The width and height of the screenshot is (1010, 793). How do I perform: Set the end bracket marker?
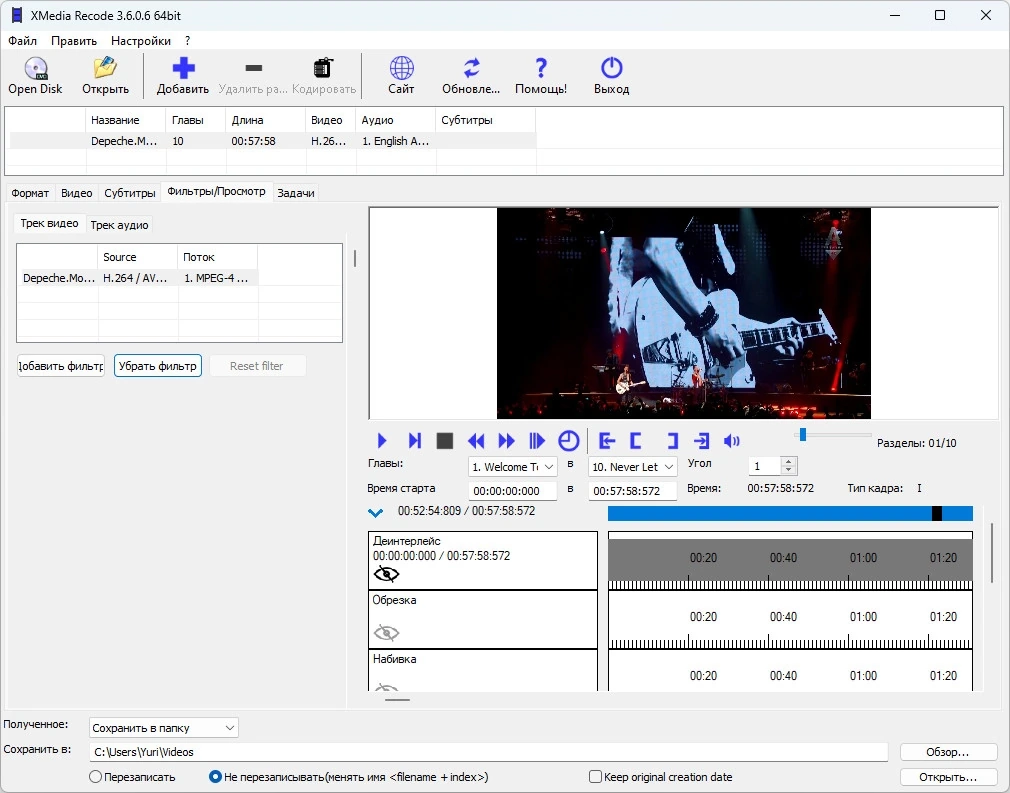(x=672, y=441)
